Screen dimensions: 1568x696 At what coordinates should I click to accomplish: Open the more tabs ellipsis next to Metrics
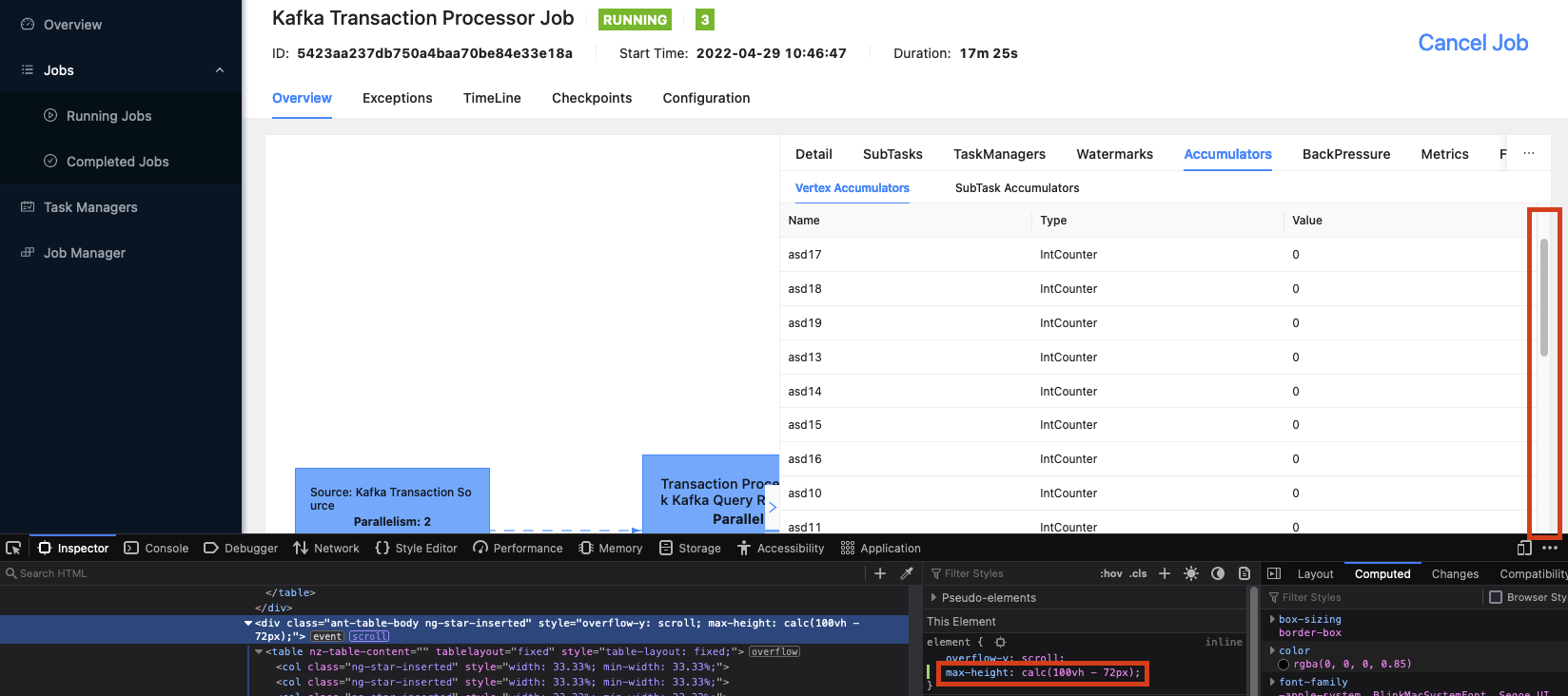click(x=1529, y=153)
